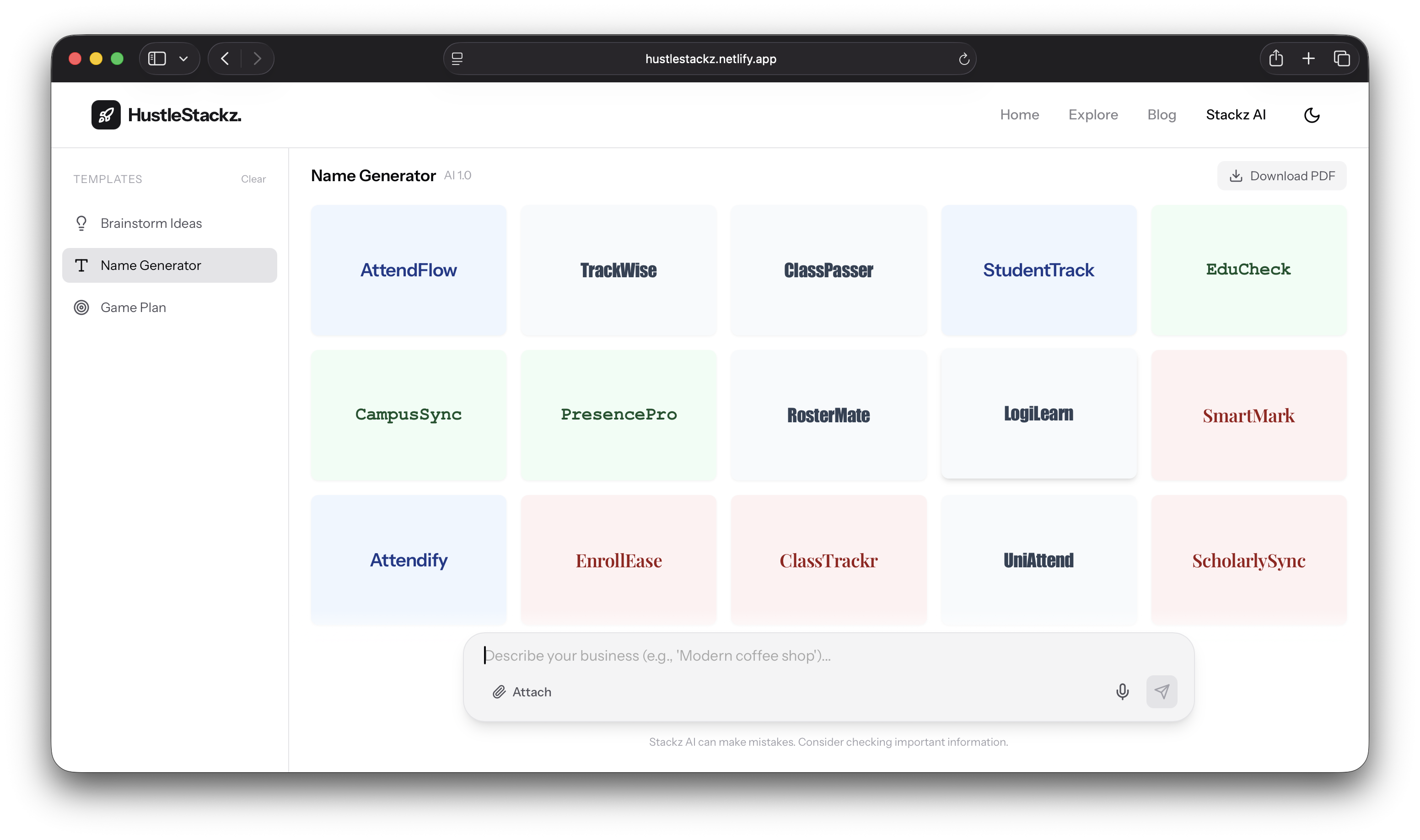Download results as PDF
This screenshot has height=840, width=1420.
(x=1281, y=176)
